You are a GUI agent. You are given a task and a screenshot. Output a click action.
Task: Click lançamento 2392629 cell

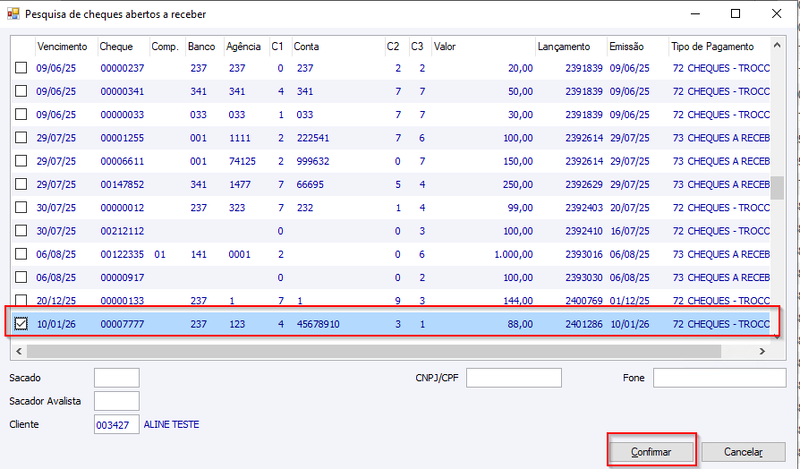[x=584, y=184]
